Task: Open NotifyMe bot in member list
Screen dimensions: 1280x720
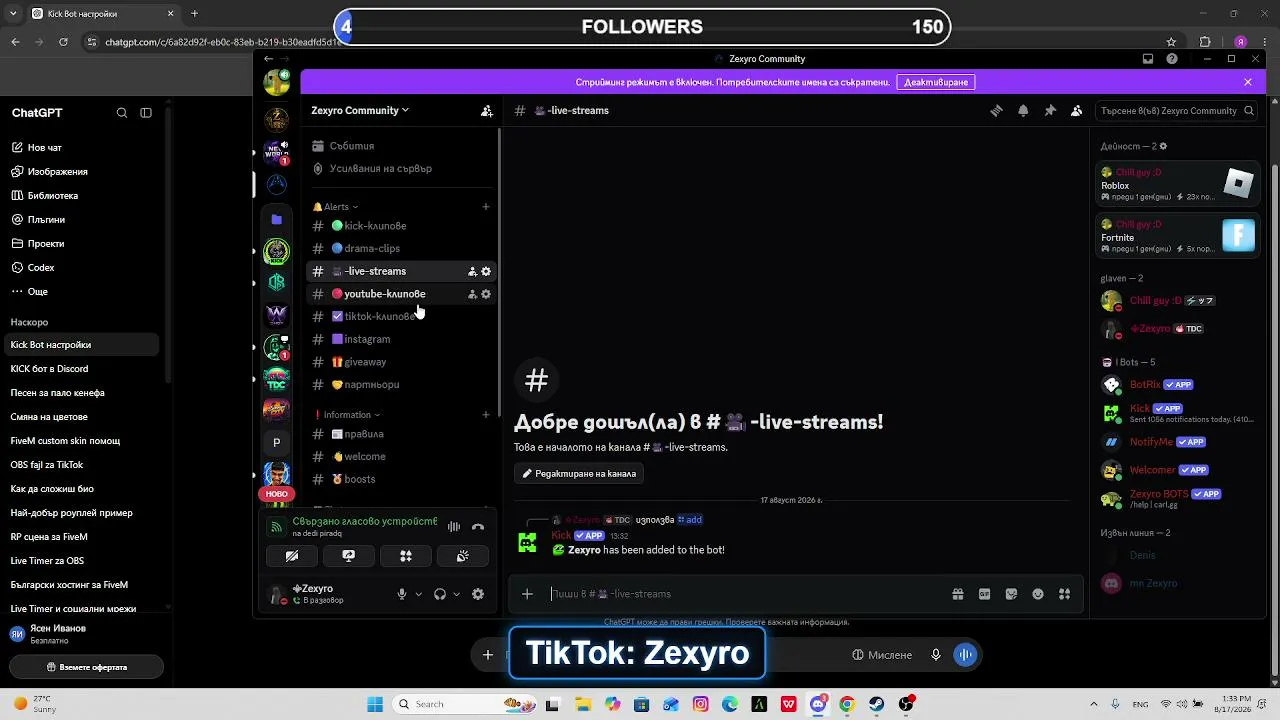Action: (x=1177, y=442)
